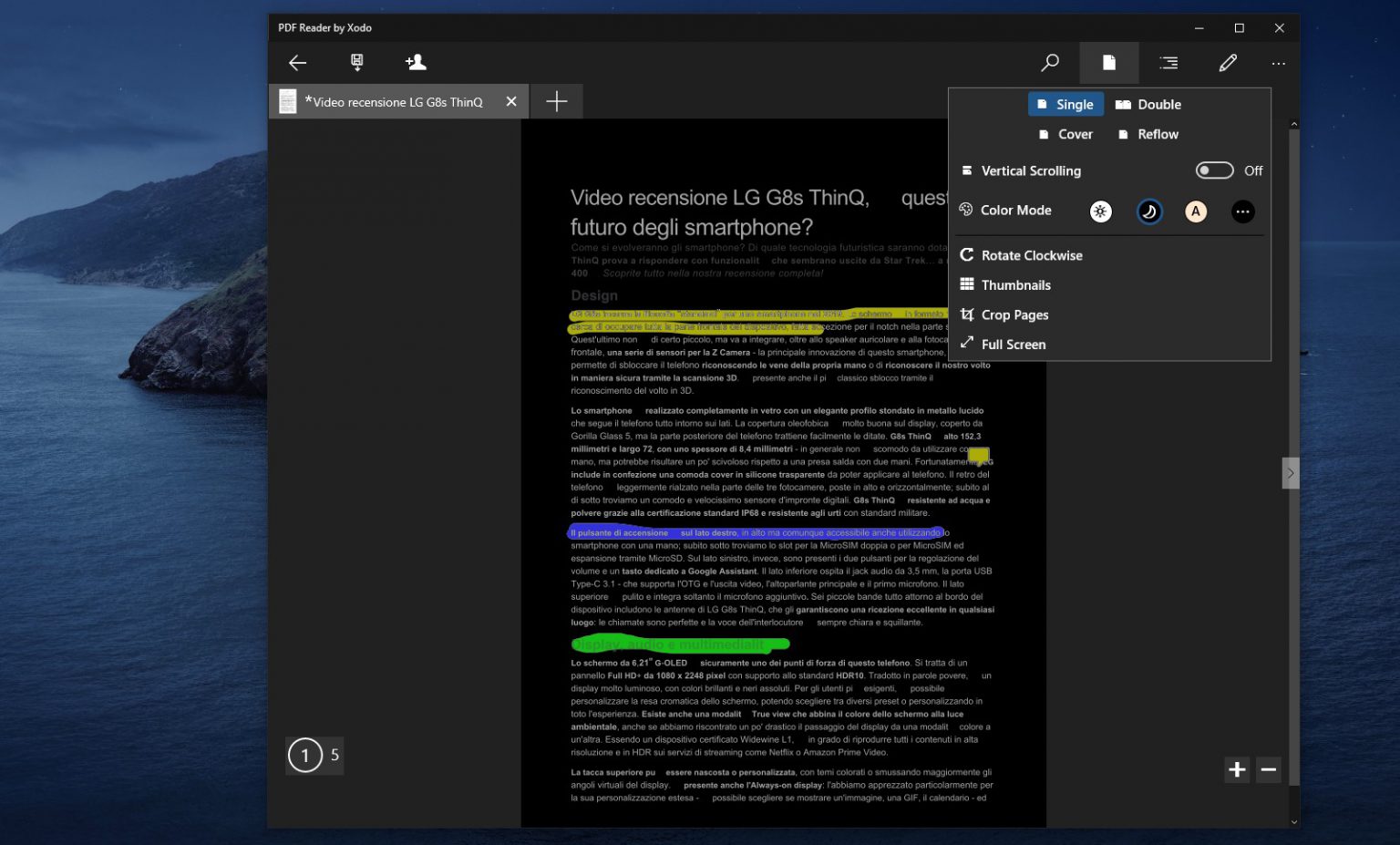Image resolution: width=1400 pixels, height=845 pixels.
Task: Open the more options ellipsis menu
Action: [1278, 63]
